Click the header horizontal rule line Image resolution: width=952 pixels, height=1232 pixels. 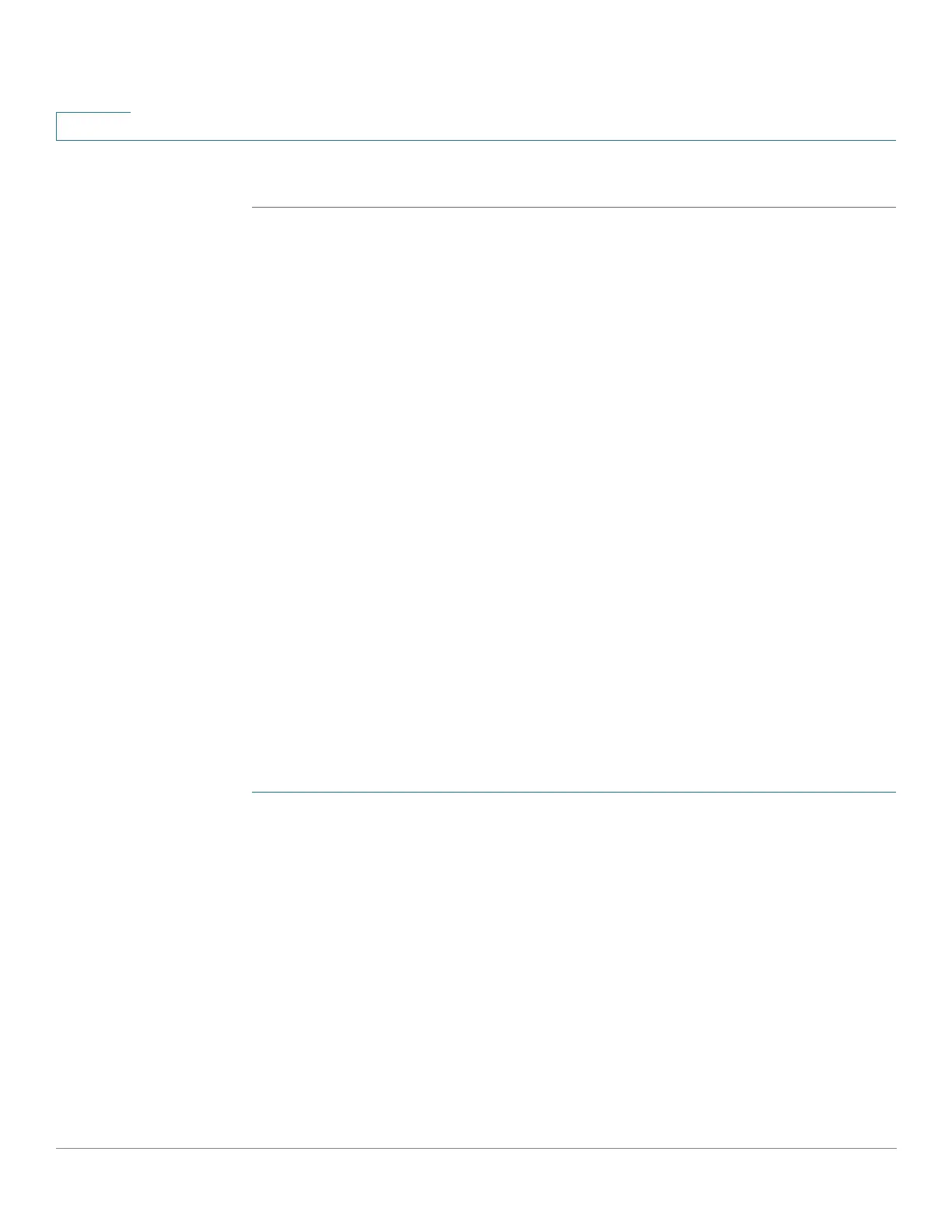476,140
